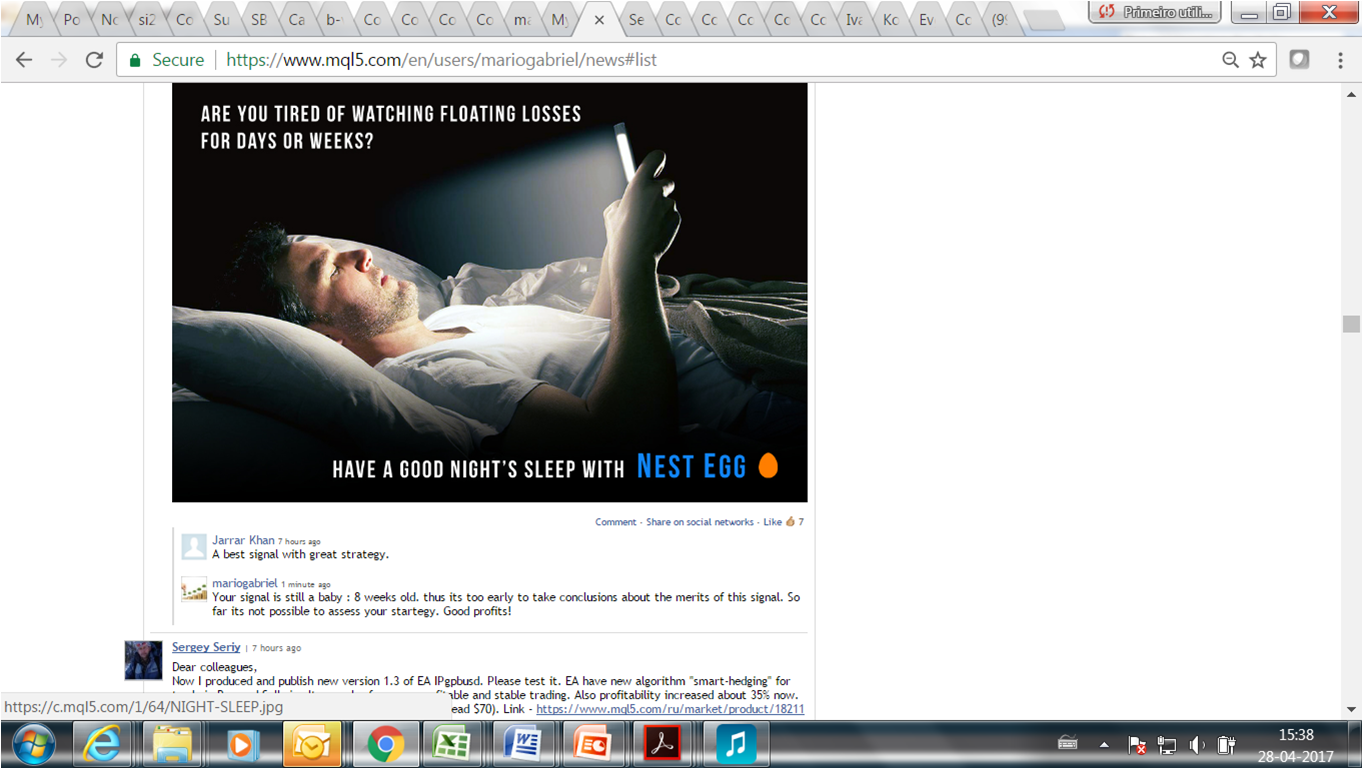Image resolution: width=1363 pixels, height=769 pixels.
Task: Open Sergey Seriy's profile link
Action: (206, 647)
